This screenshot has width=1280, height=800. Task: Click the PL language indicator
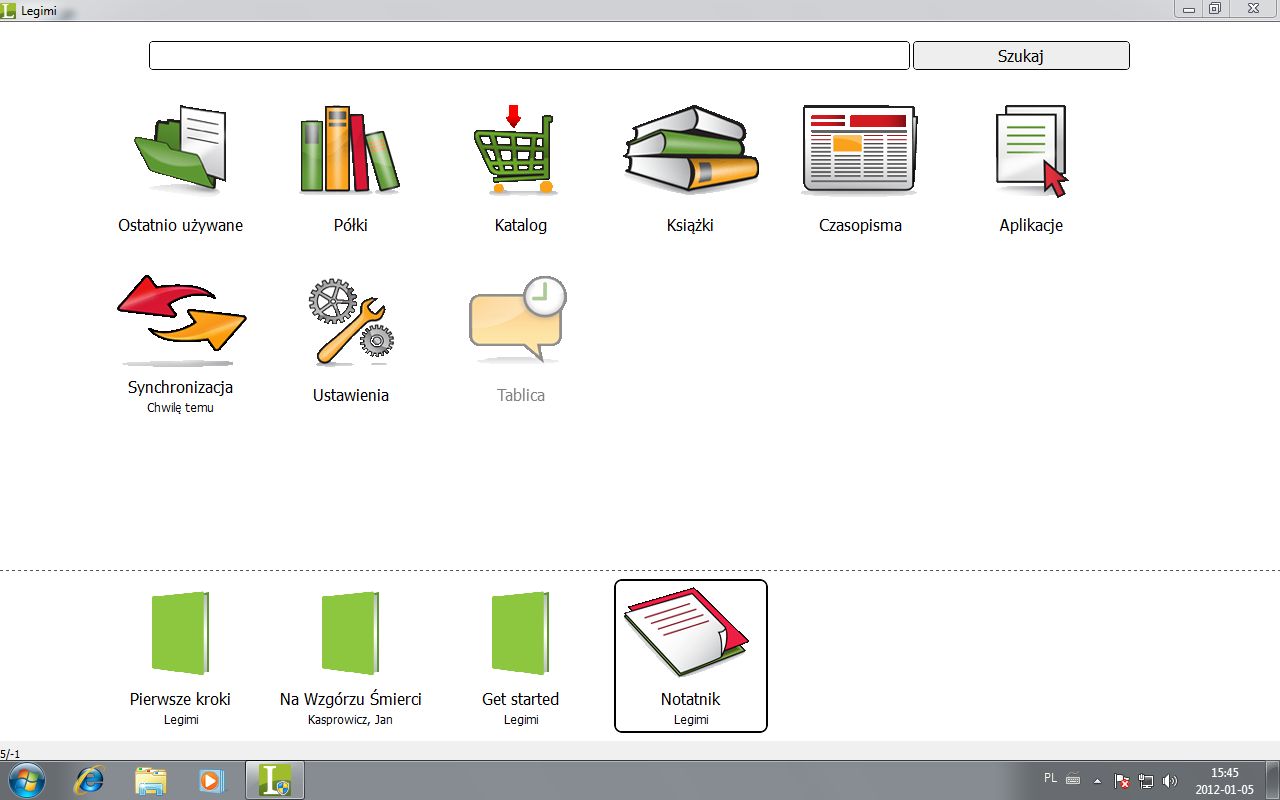[x=1050, y=778]
